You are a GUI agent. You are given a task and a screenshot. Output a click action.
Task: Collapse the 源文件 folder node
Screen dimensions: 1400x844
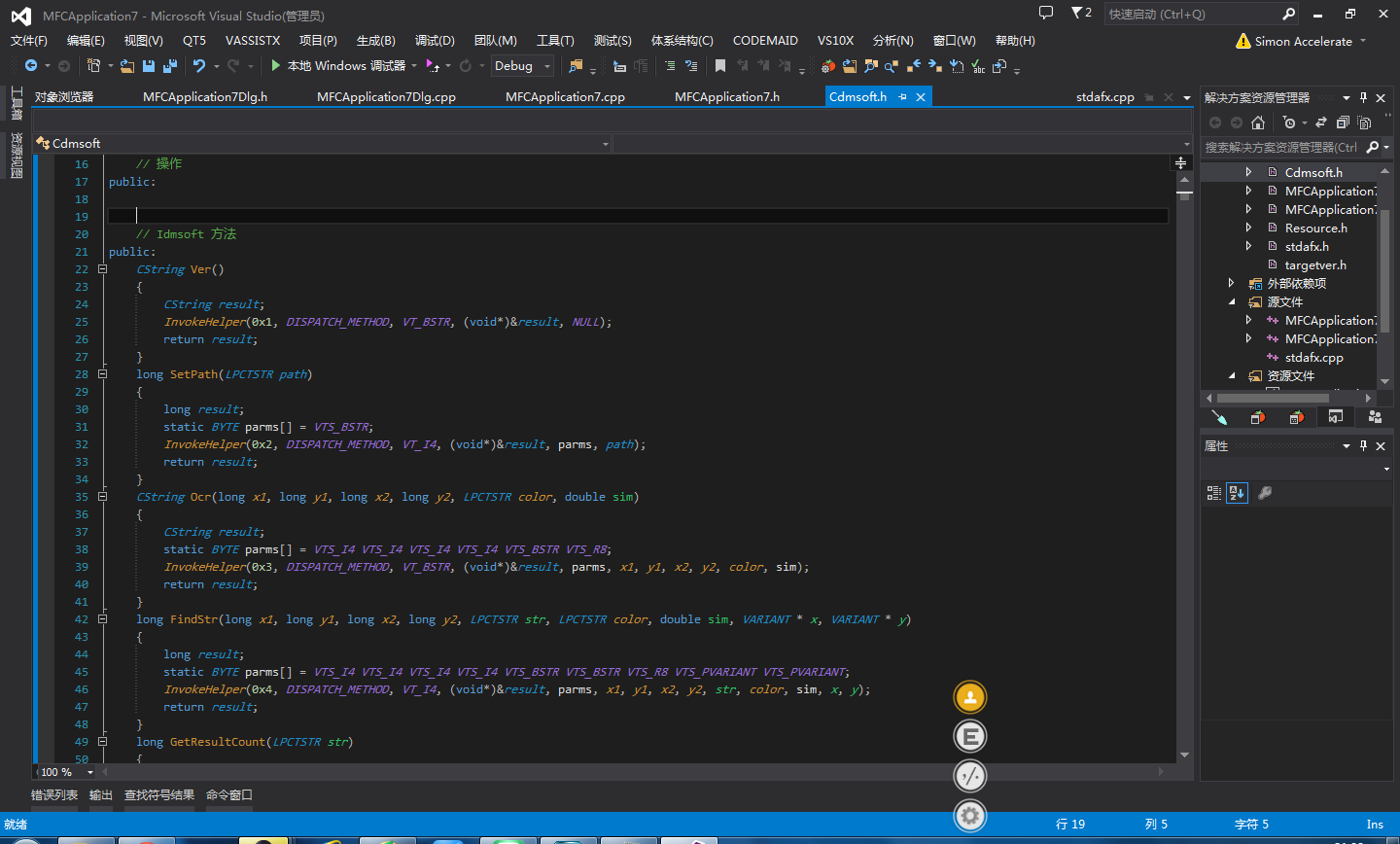pyautogui.click(x=1232, y=301)
